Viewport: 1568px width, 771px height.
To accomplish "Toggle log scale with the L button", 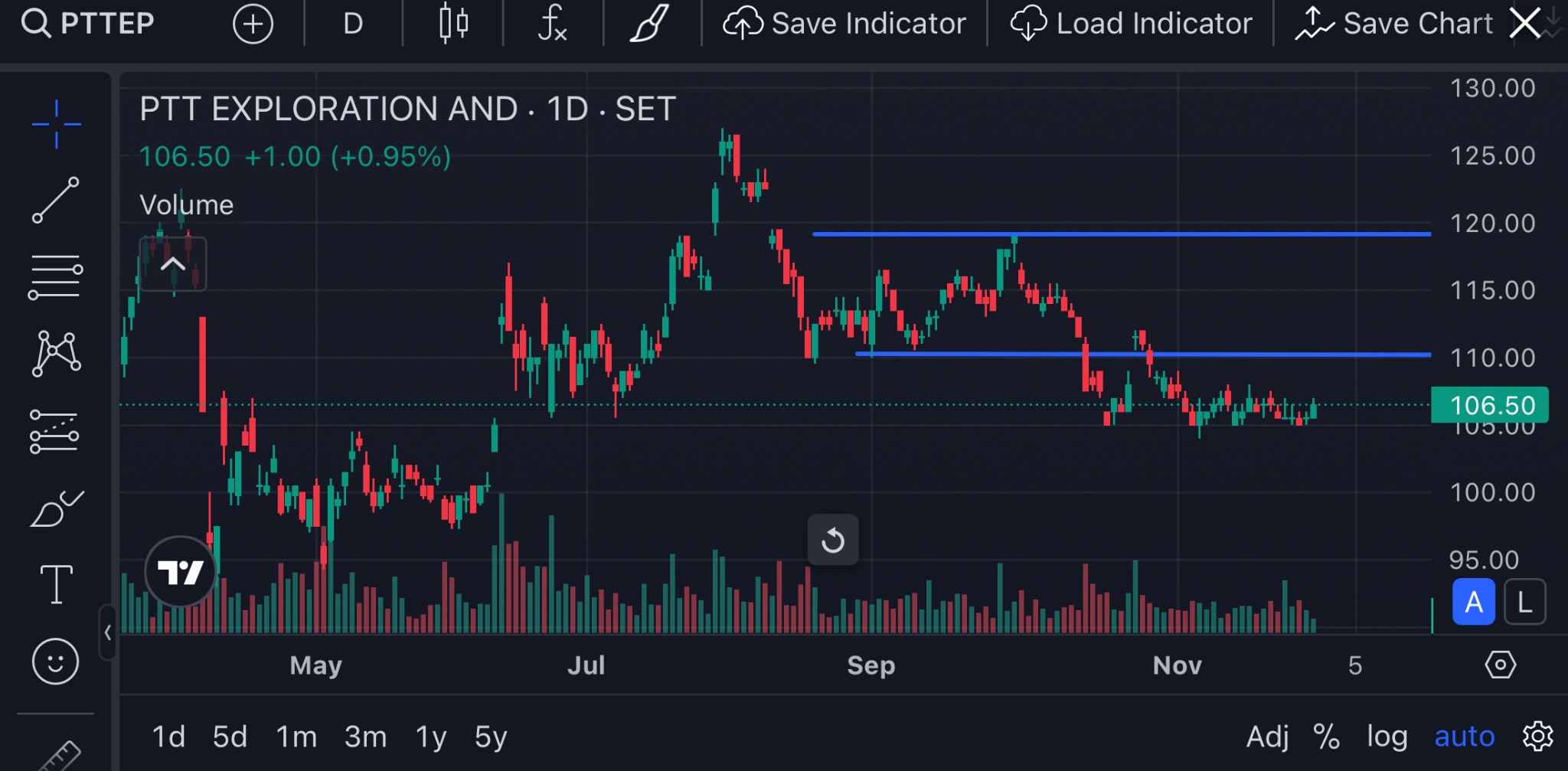I will [1525, 603].
